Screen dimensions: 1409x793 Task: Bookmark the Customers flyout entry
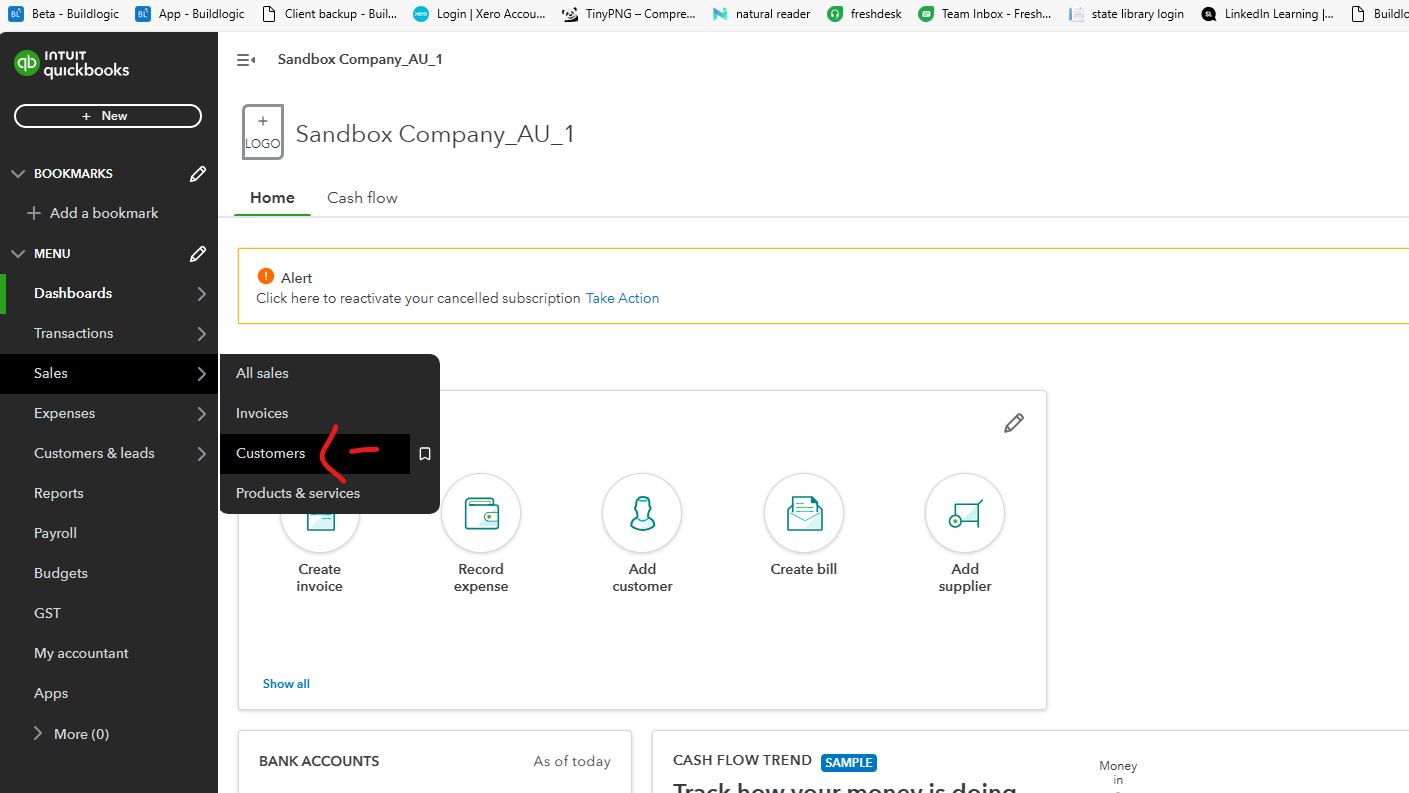[x=425, y=454]
